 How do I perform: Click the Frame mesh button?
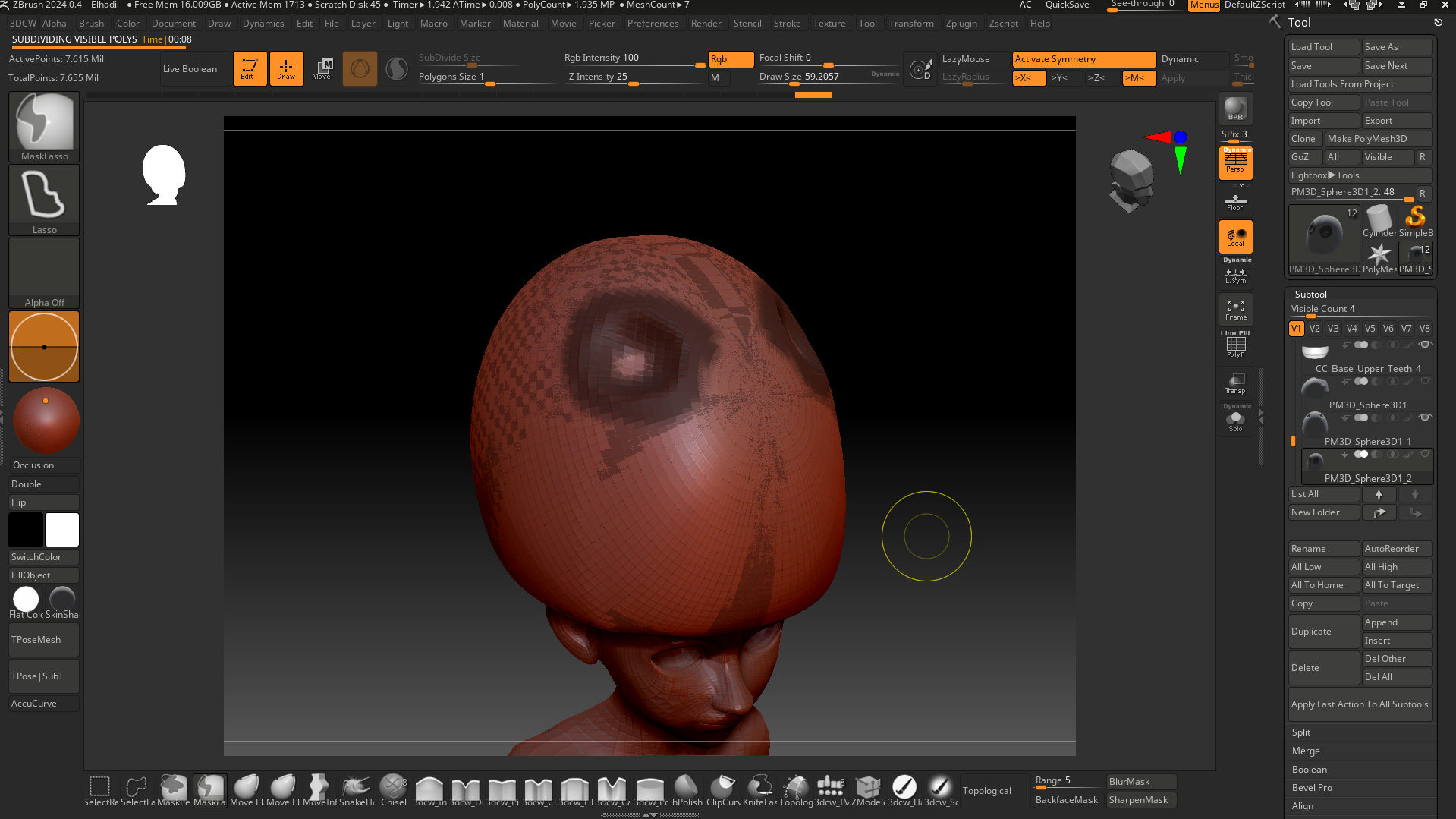[x=1235, y=310]
